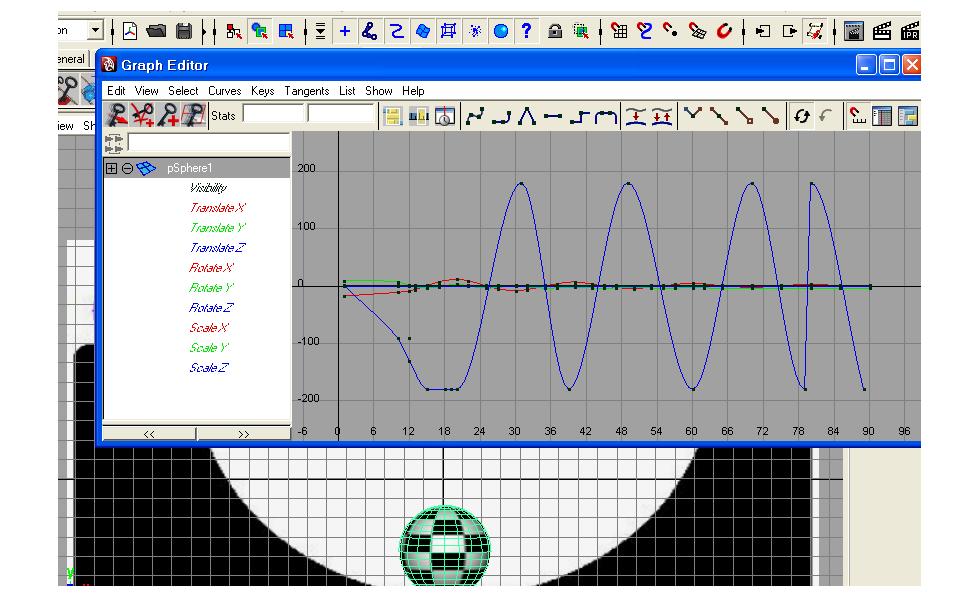Select the Translate Z curve channel
Image resolution: width=956 pixels, height=609 pixels.
pos(217,248)
